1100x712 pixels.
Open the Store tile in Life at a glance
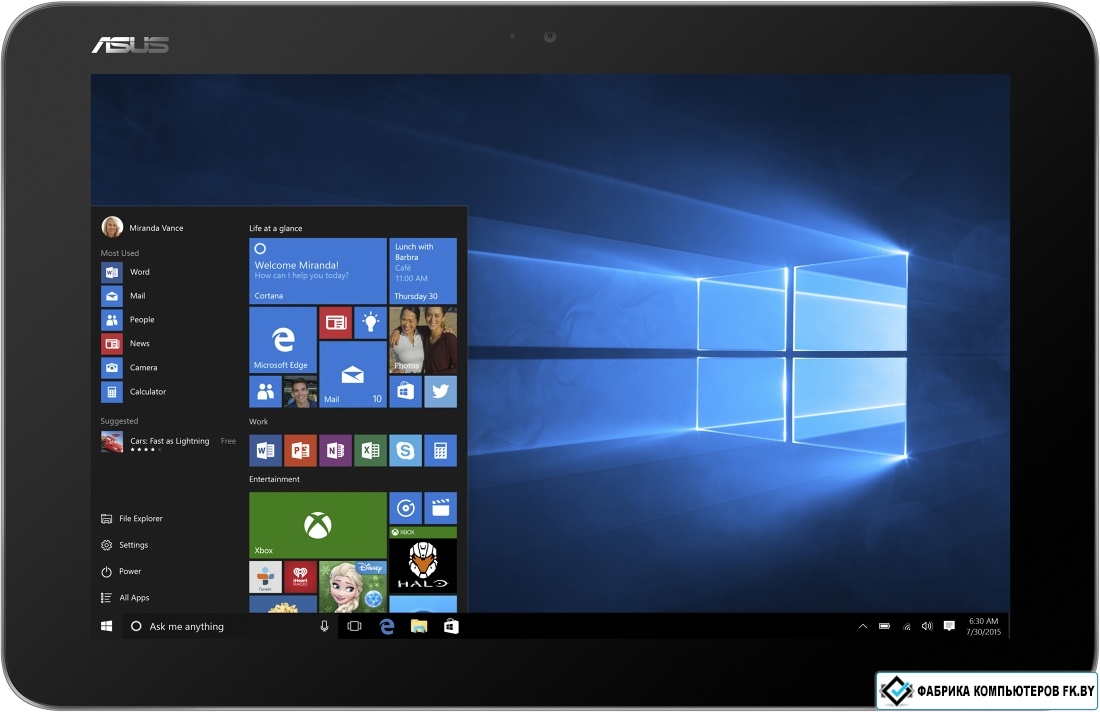[405, 391]
